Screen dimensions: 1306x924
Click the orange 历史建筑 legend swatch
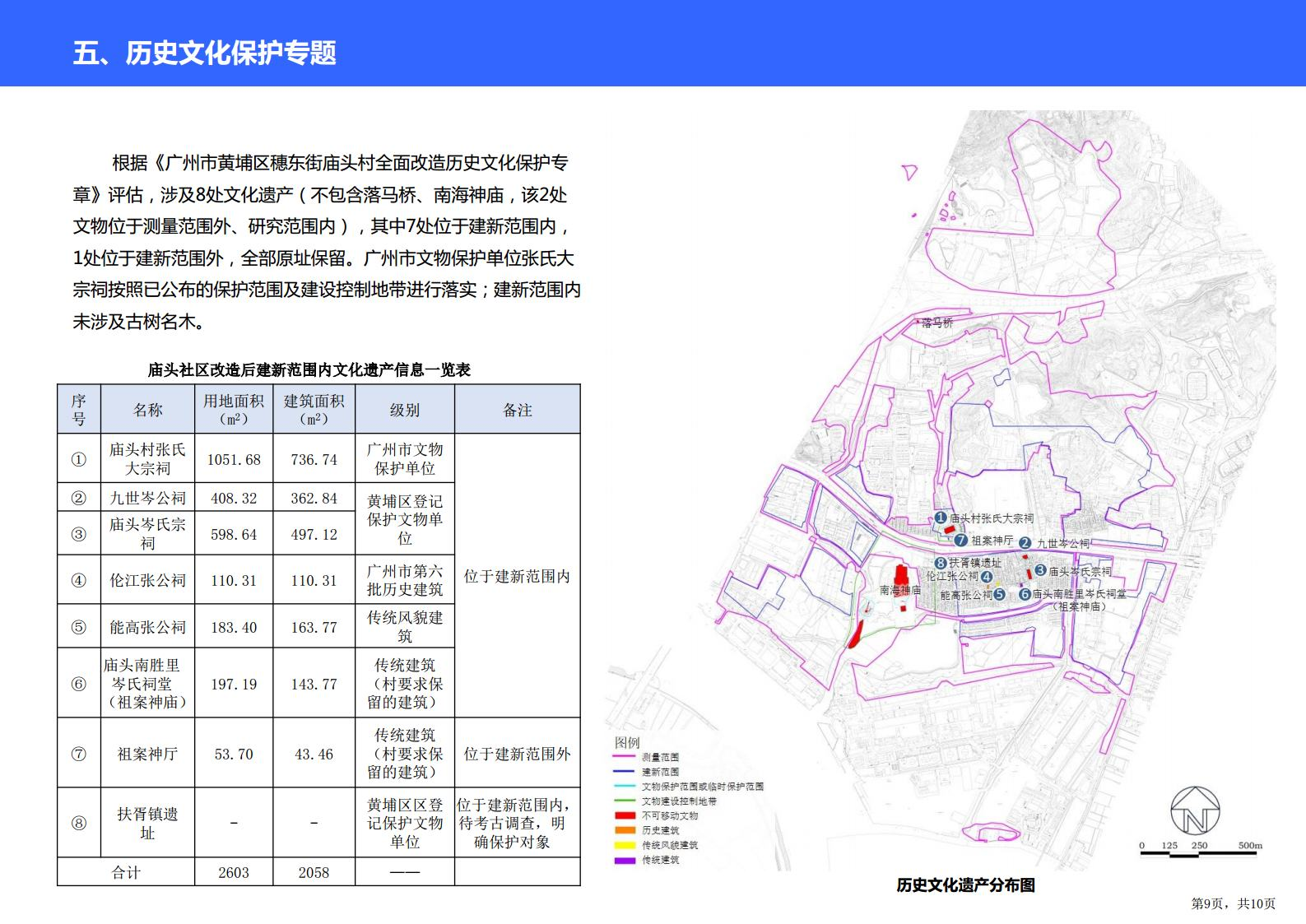(625, 830)
